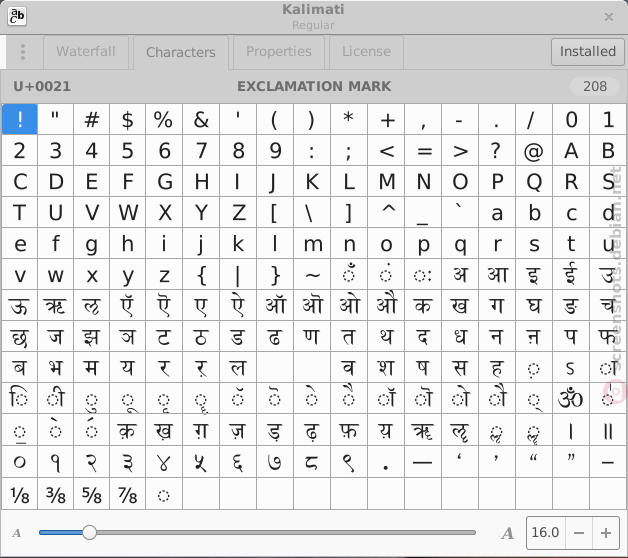The width and height of the screenshot is (628, 558).
Task: Select the capital M cell
Action: (386, 181)
